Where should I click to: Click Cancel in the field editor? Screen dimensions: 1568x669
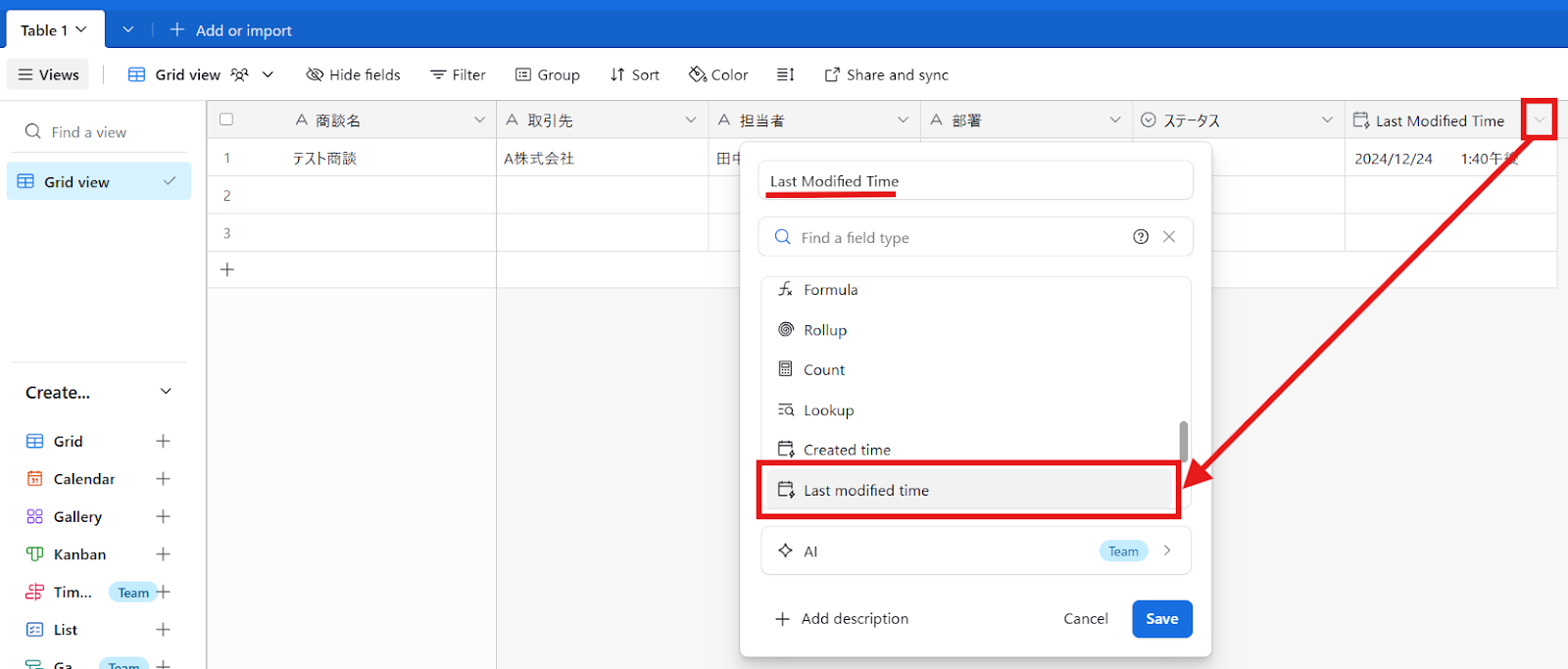point(1085,619)
